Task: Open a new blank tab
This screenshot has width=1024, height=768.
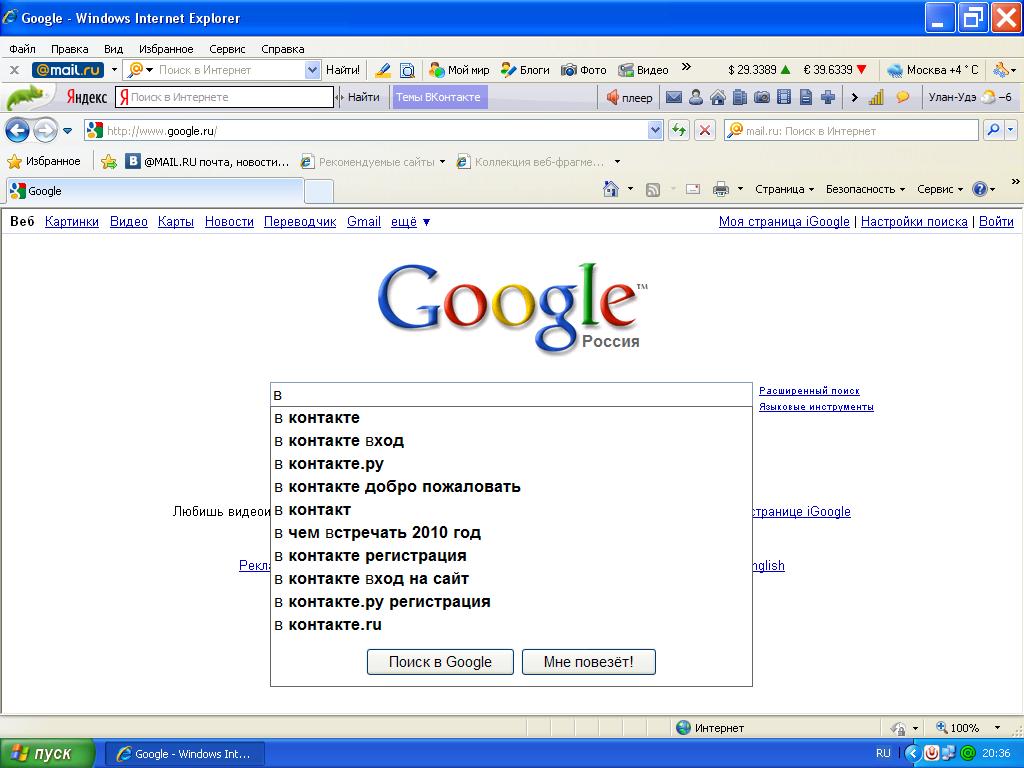Action: (x=319, y=191)
